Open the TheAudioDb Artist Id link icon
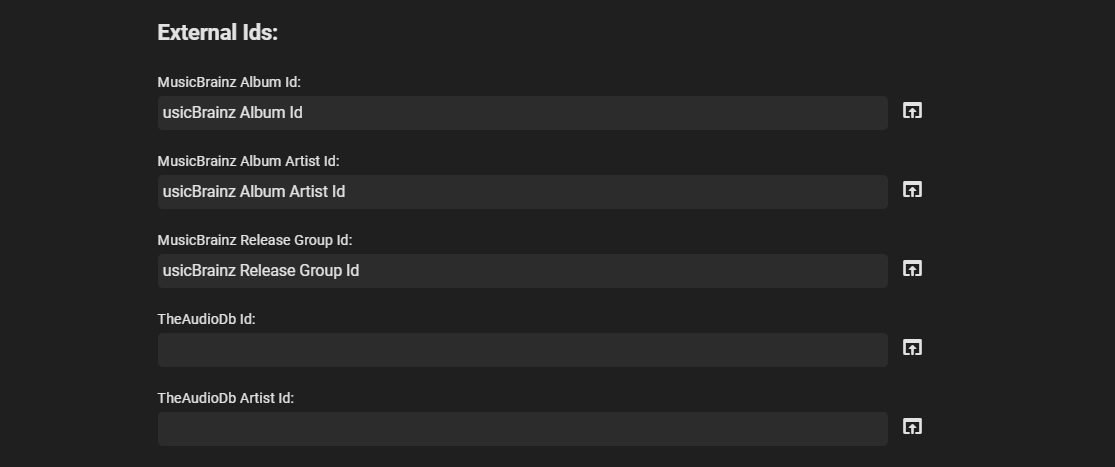Screen dimensions: 1115x467 pos(912,427)
